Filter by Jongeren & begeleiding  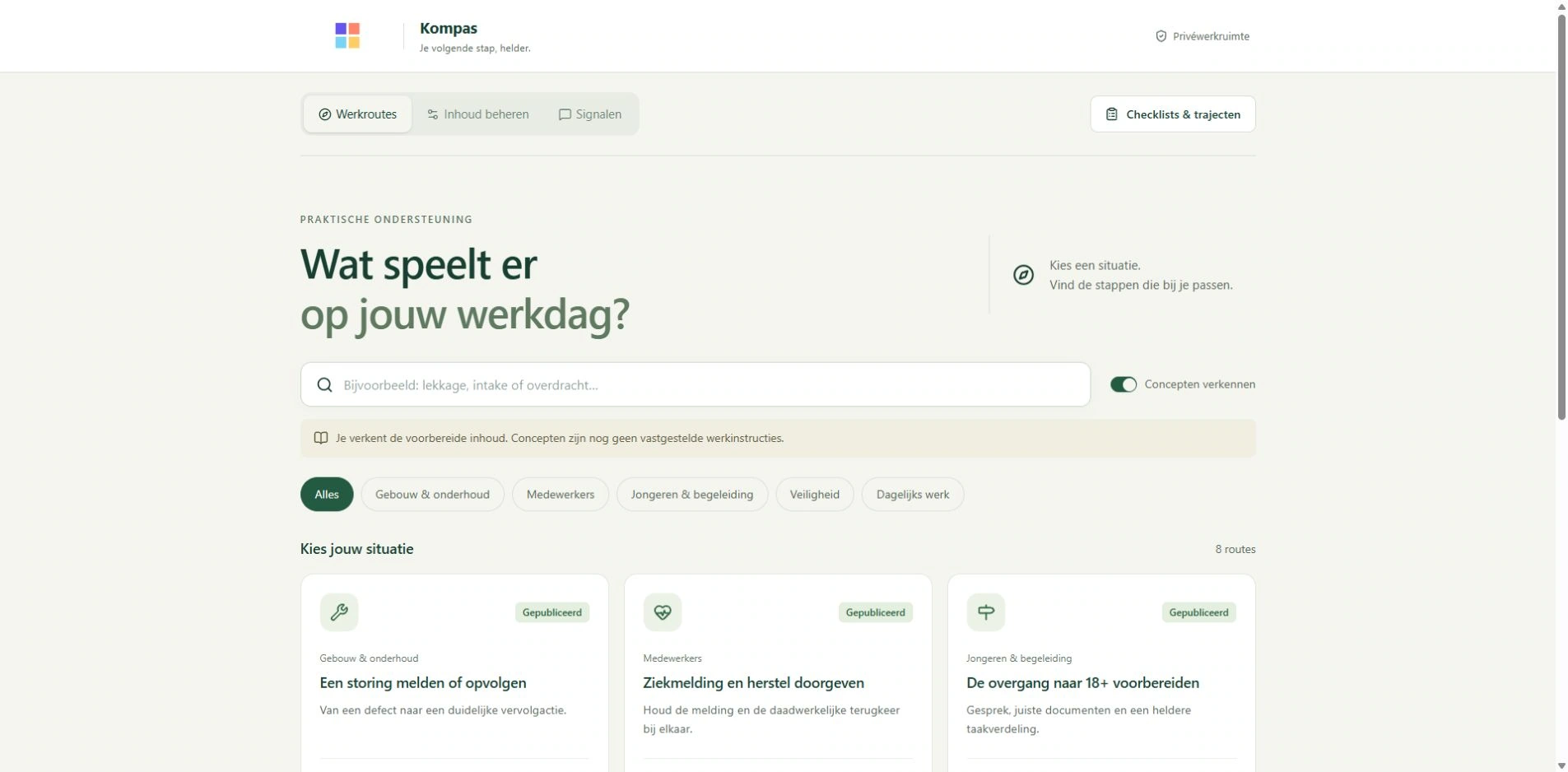point(692,495)
